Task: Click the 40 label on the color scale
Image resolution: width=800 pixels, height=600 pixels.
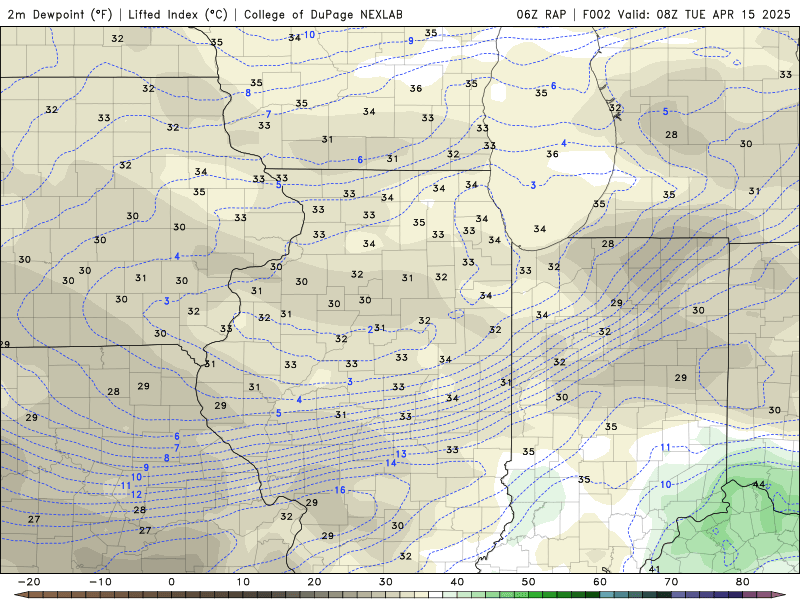Action: coord(457,582)
